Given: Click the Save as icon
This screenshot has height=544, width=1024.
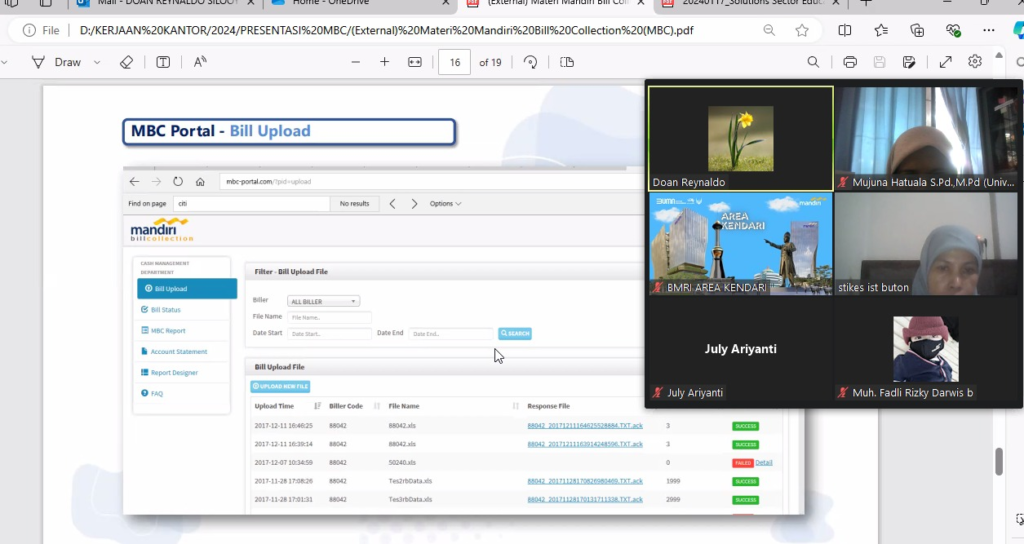Looking at the screenshot, I should coord(909,62).
